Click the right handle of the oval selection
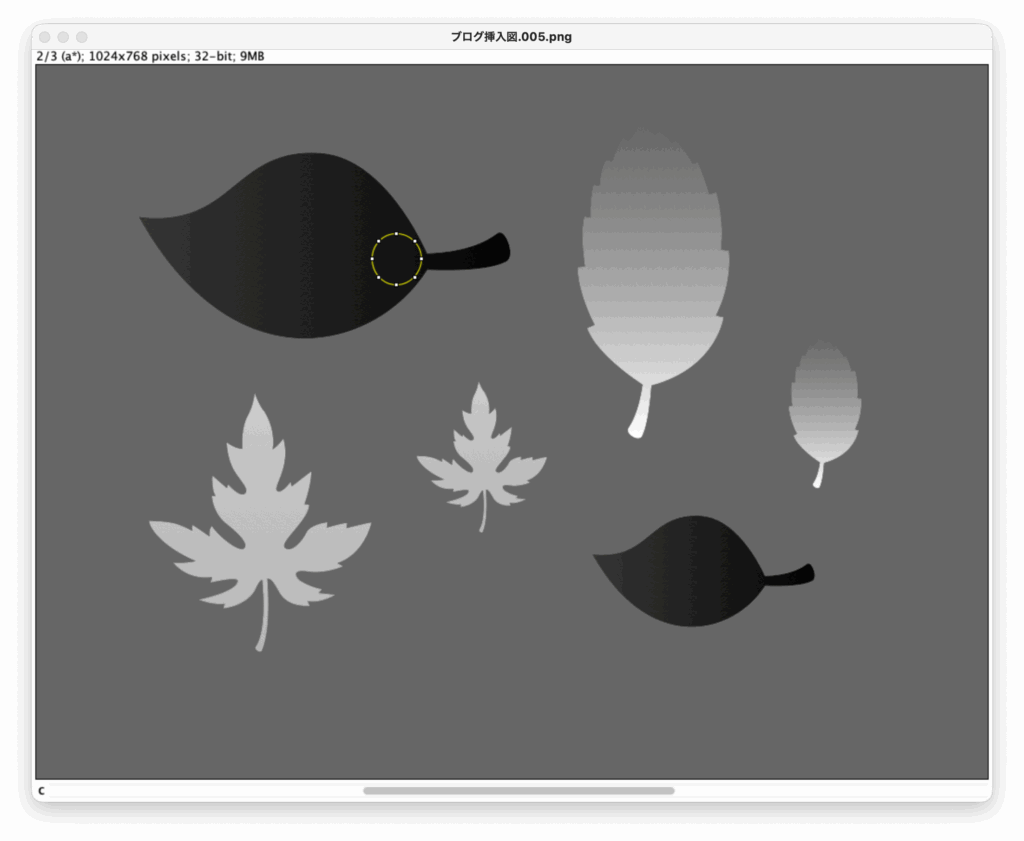 [x=421, y=259]
